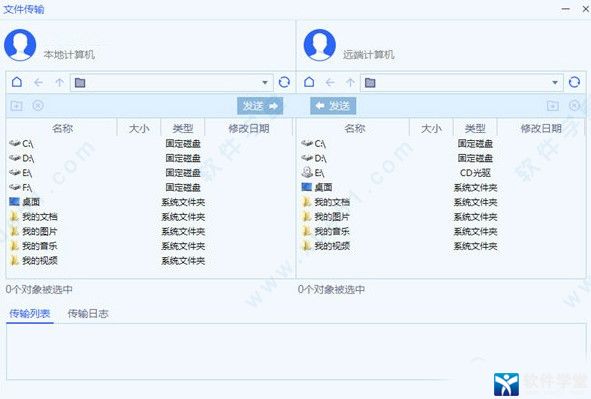Select remote drive C:\
The image size is (591, 399).
pos(314,144)
